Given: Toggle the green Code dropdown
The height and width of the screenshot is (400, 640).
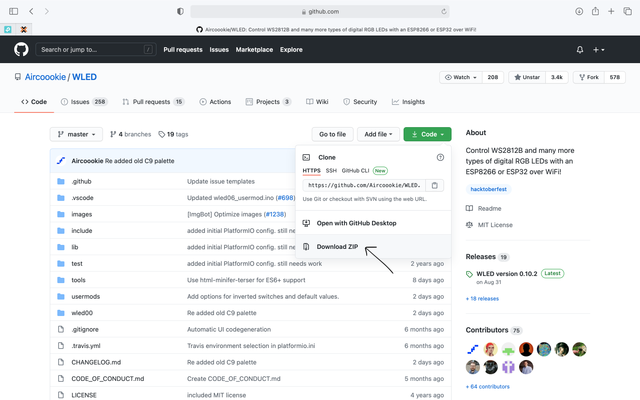Looking at the screenshot, I should (x=427, y=134).
